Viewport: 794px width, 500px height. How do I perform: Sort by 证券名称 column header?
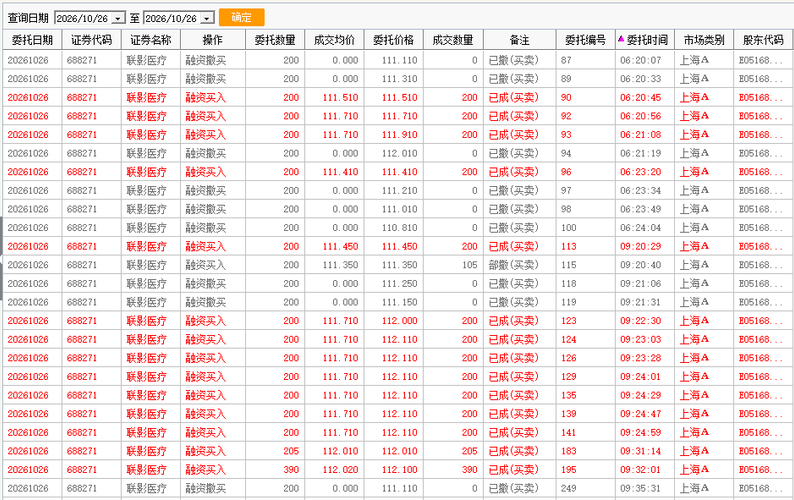point(151,40)
